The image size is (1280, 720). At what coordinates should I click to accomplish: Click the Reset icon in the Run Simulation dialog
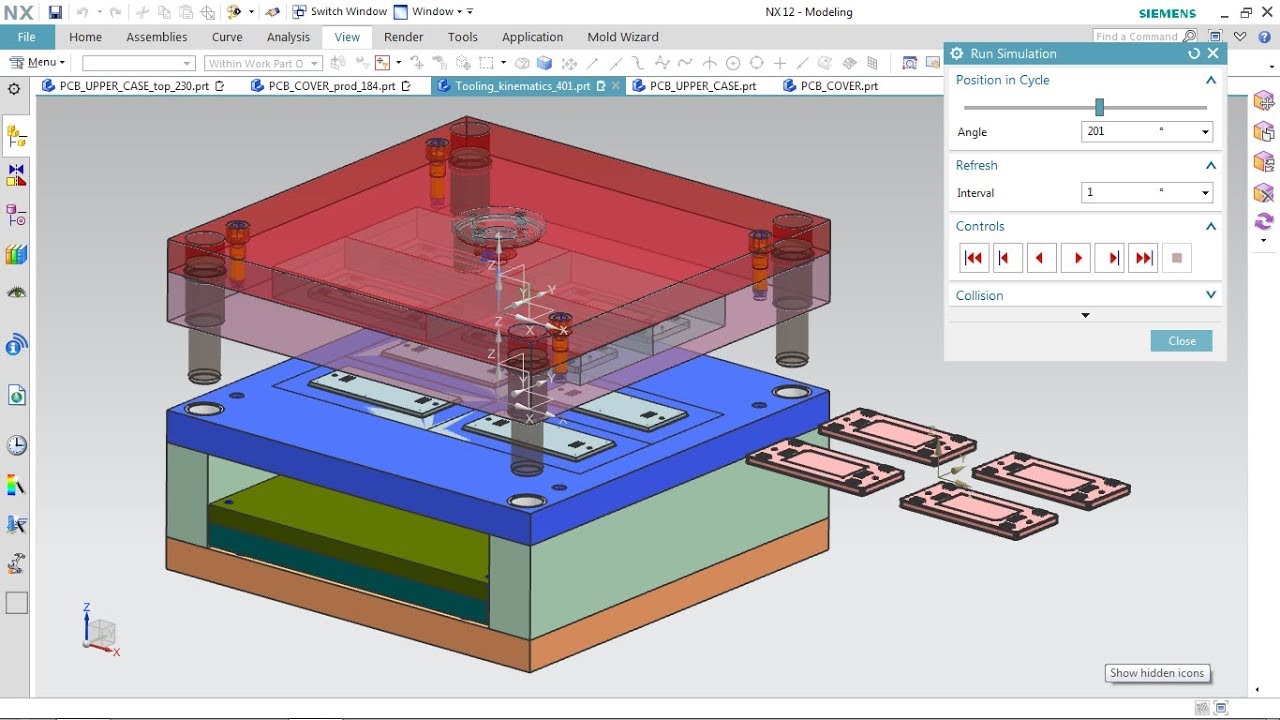coord(1194,54)
